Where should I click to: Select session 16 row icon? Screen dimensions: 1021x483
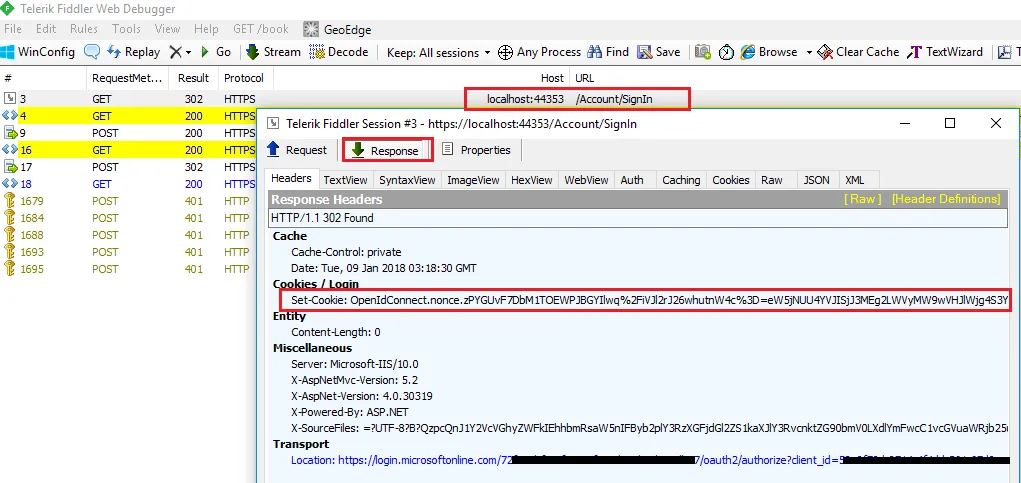(9, 150)
